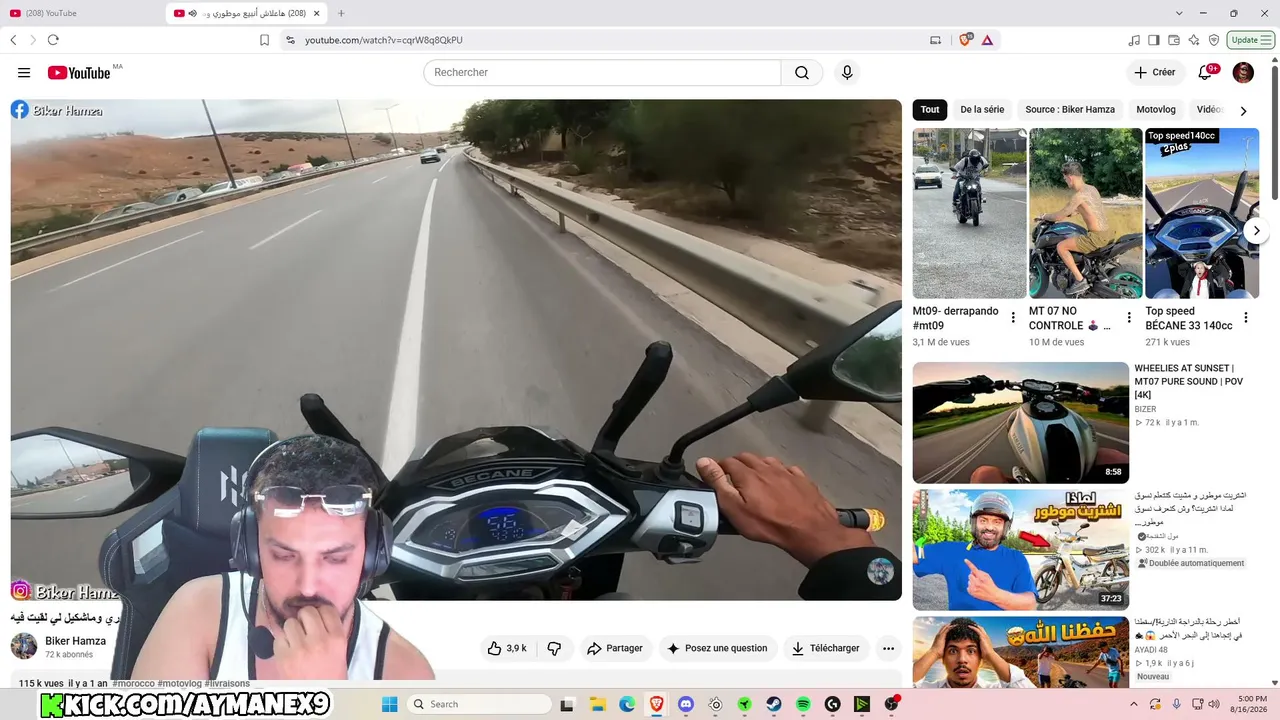Click Posez une question button
Image resolution: width=1280 pixels, height=720 pixels.
coord(717,648)
